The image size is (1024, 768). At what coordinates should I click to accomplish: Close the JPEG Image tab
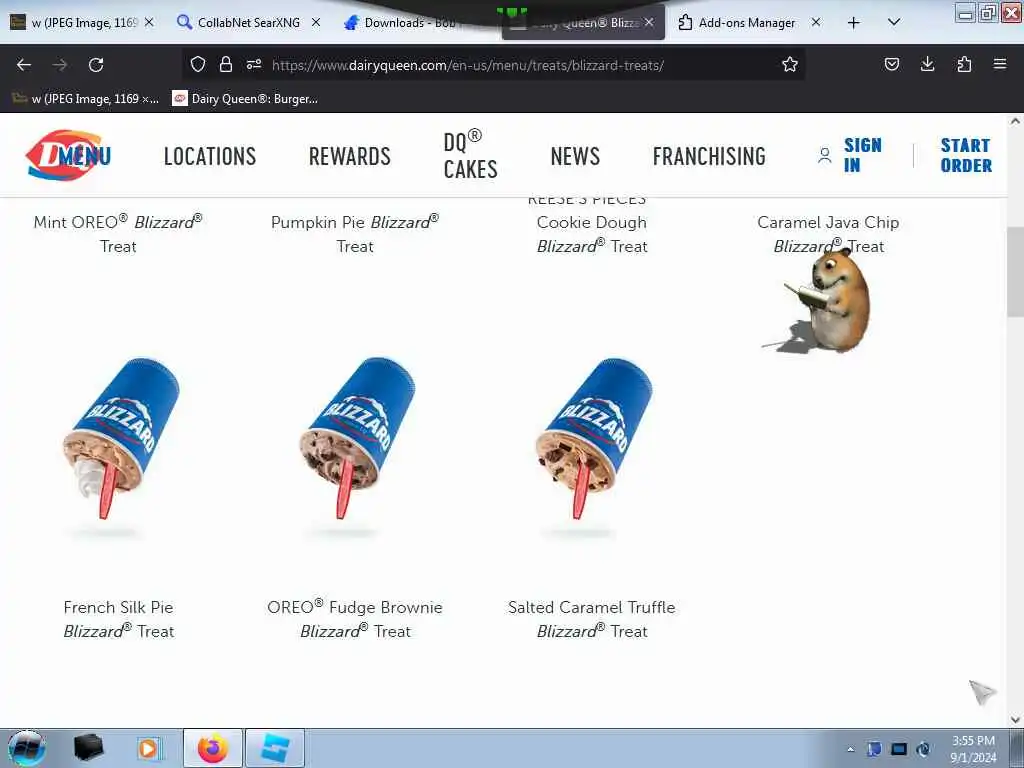(149, 22)
